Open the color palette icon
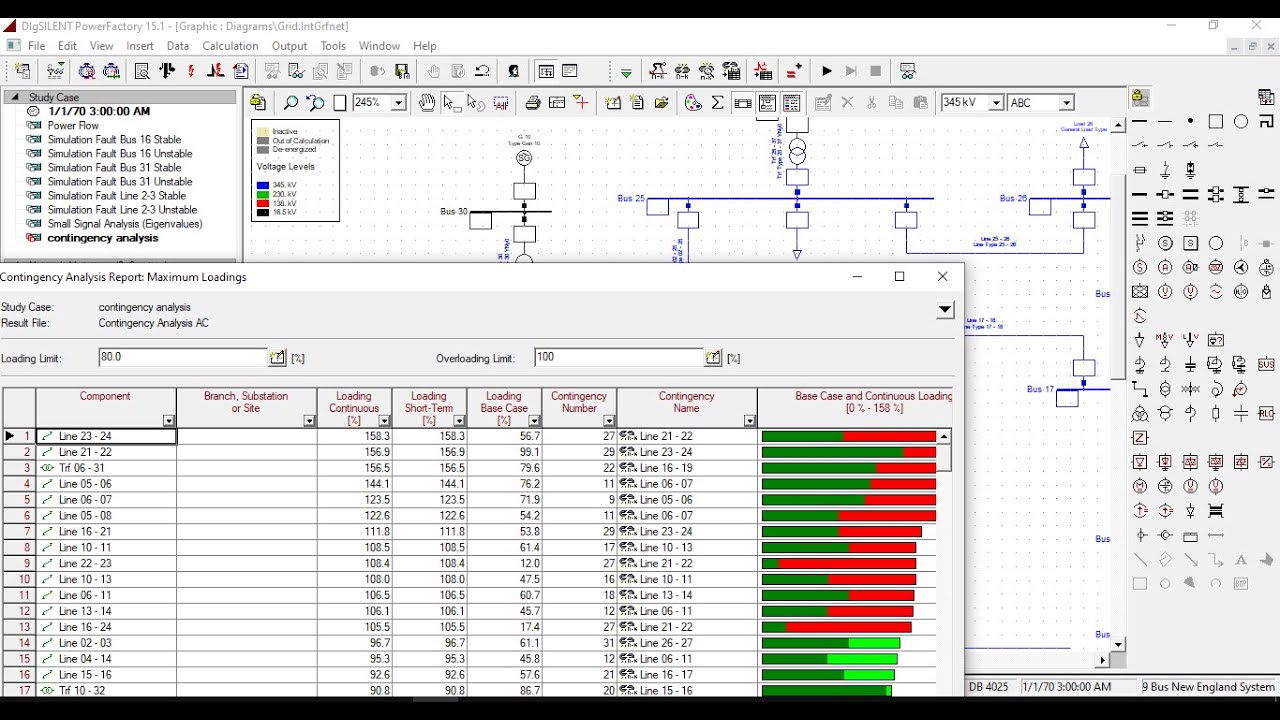 pyautogui.click(x=693, y=103)
